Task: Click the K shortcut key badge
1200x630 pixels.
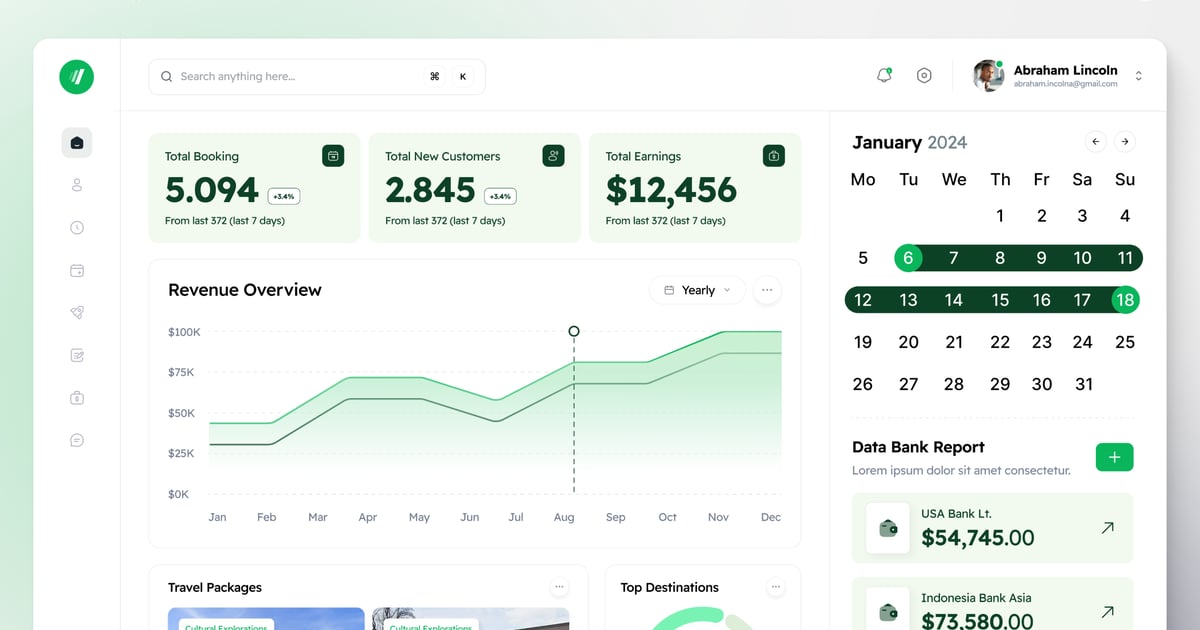Action: [463, 76]
